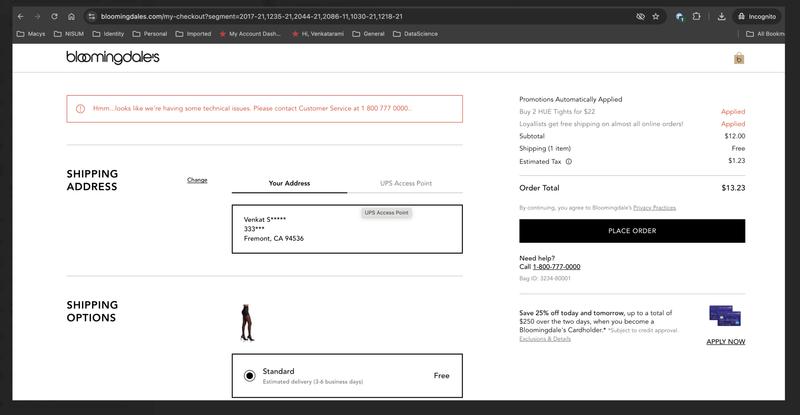Open the Privacy Practices link
800x415 pixels.
(x=654, y=208)
